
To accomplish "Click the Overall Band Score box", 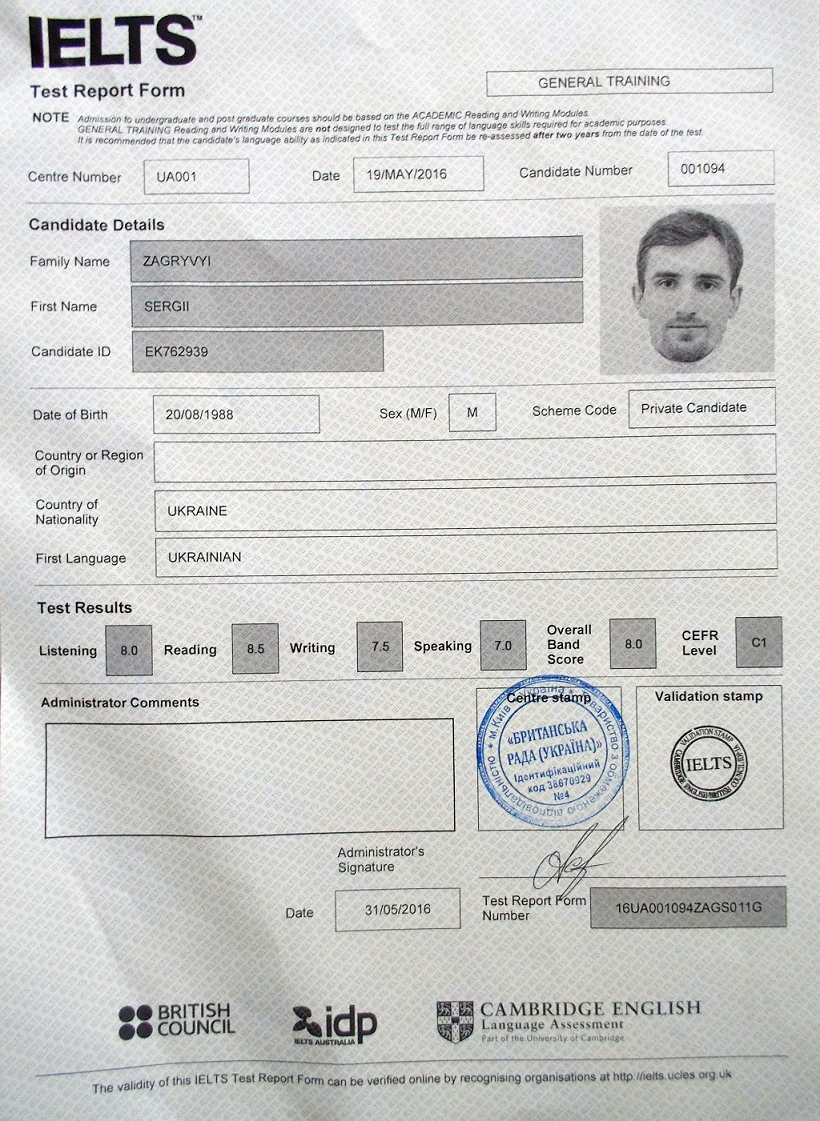I will 633,644.
